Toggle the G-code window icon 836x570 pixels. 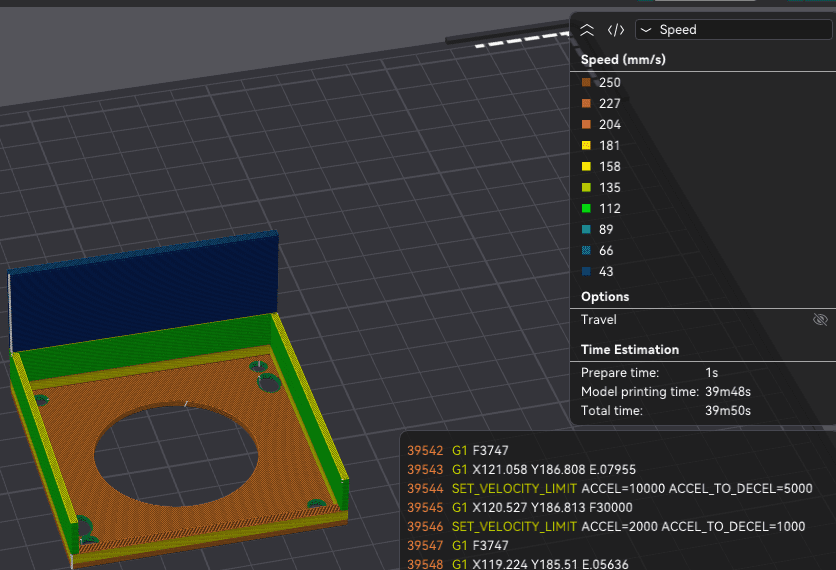(x=616, y=30)
